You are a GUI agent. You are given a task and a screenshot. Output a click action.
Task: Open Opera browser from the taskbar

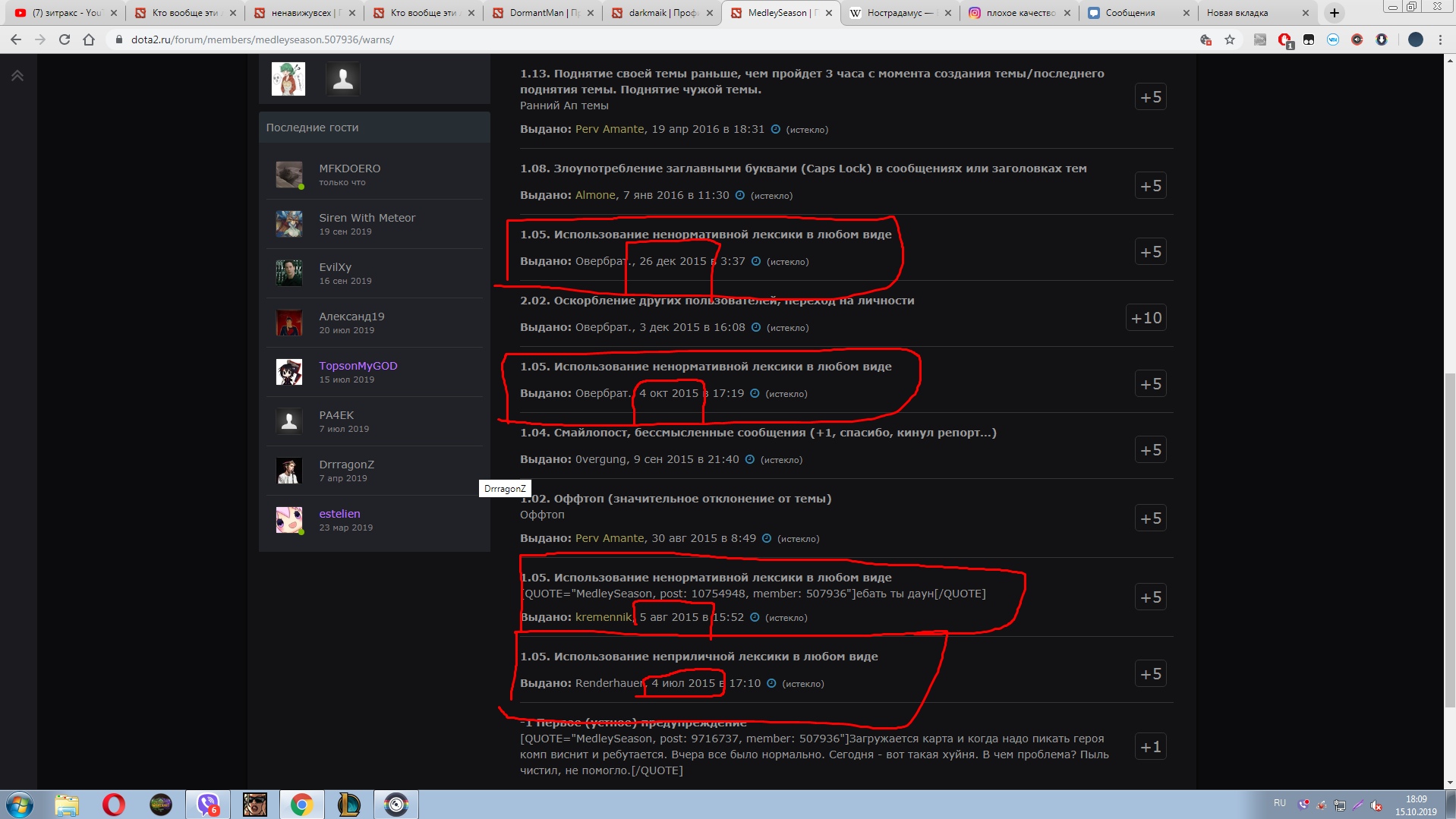pyautogui.click(x=114, y=805)
